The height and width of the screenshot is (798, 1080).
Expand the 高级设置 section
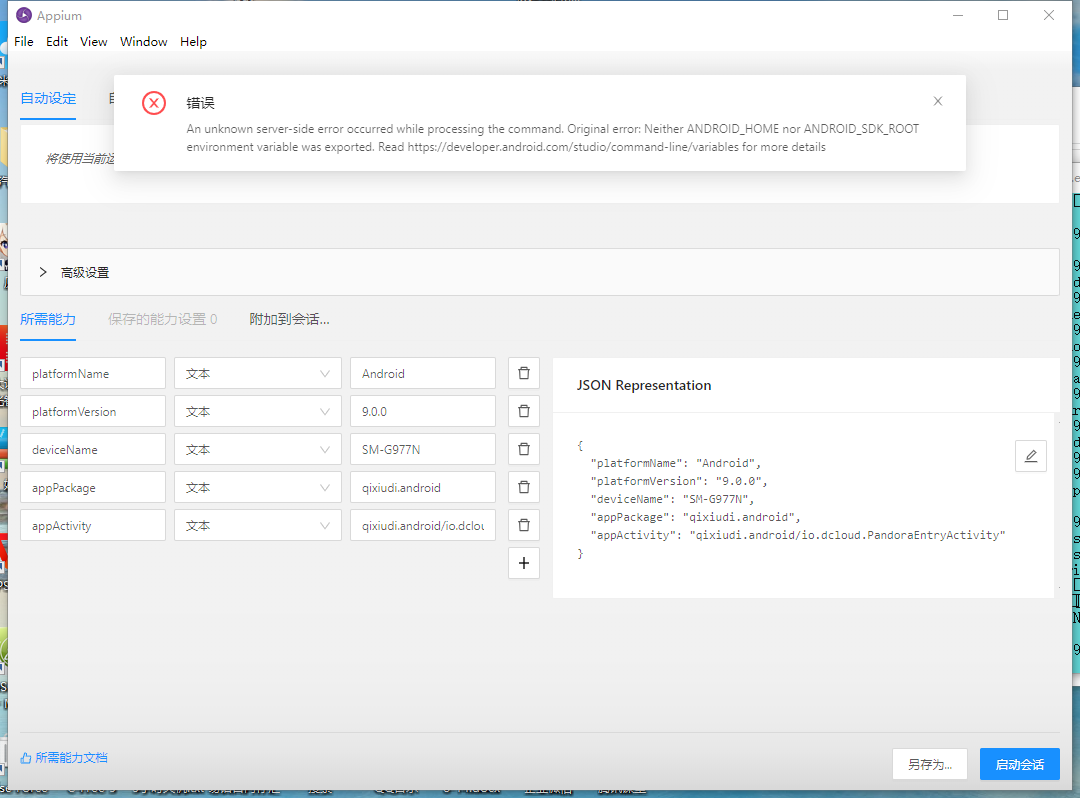(539, 272)
